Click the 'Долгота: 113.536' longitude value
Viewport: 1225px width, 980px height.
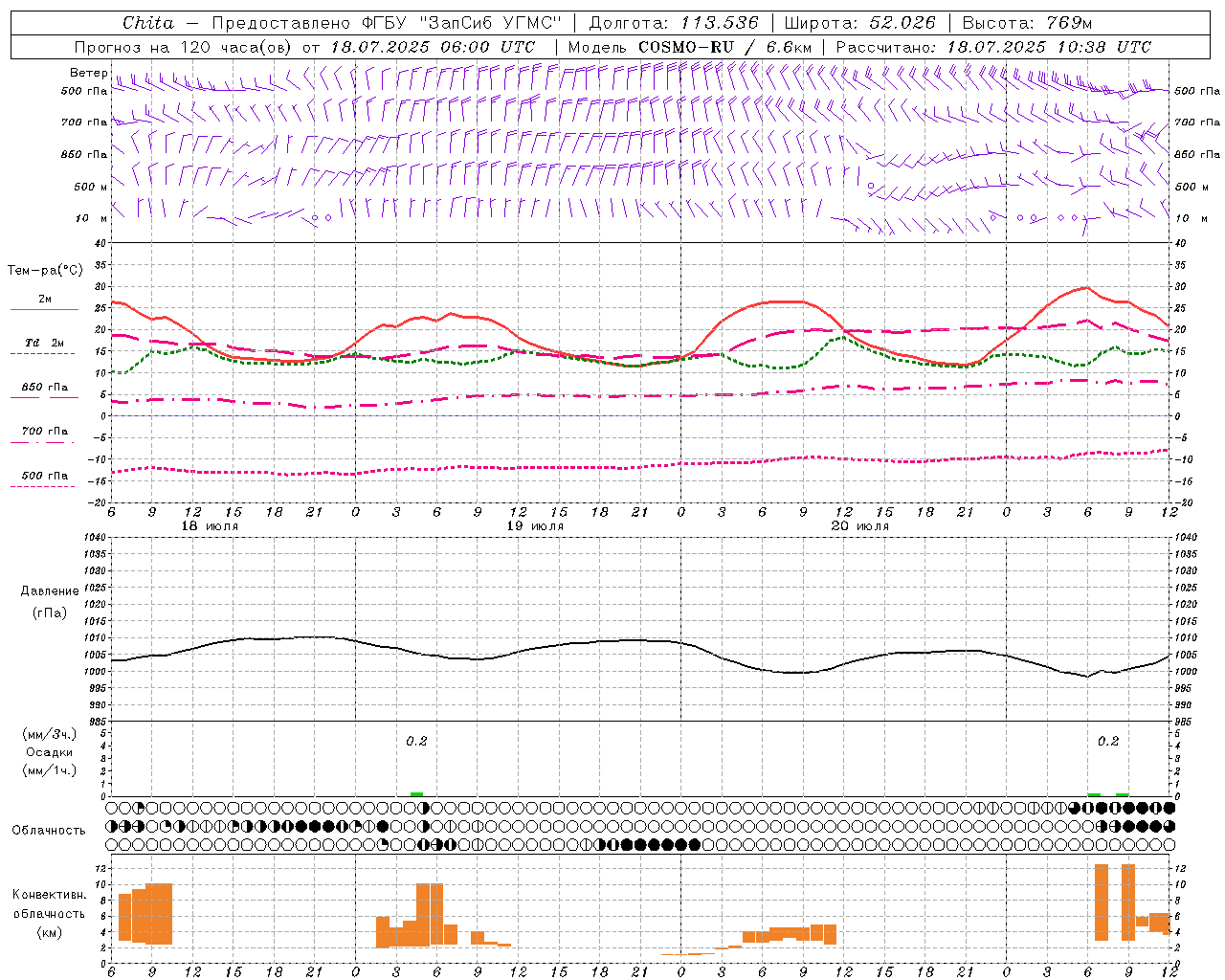click(x=674, y=23)
